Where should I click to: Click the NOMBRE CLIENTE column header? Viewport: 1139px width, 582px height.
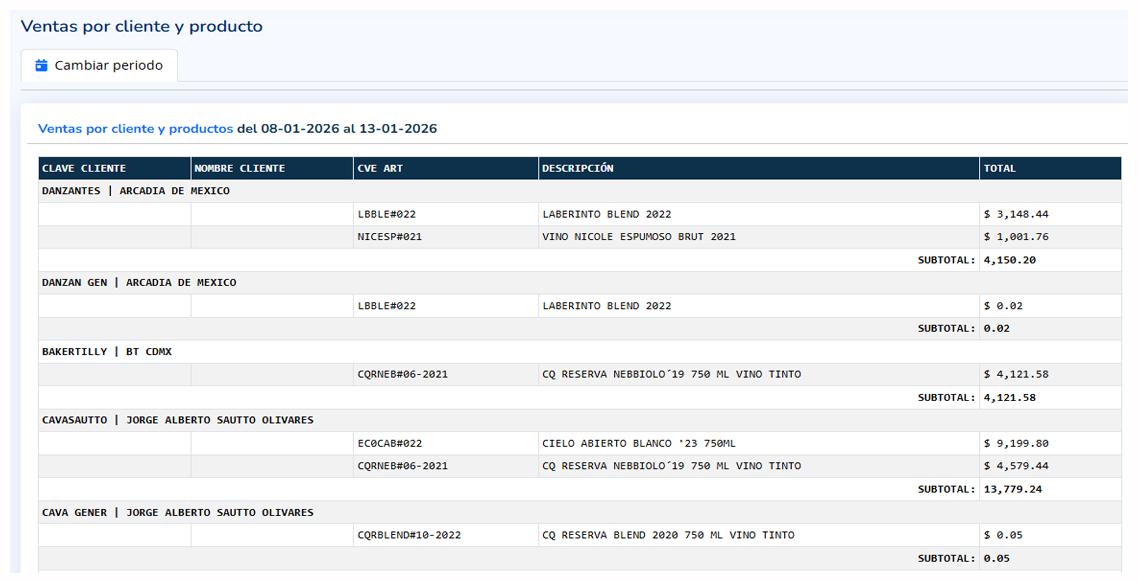(240, 168)
